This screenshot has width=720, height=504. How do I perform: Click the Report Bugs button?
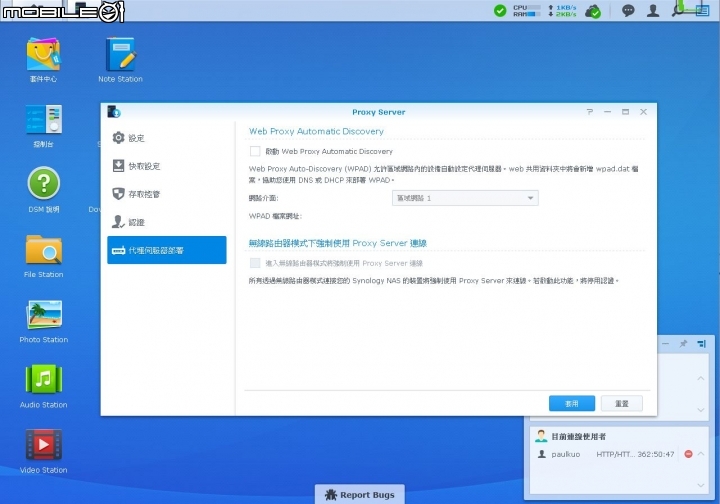pos(360,495)
